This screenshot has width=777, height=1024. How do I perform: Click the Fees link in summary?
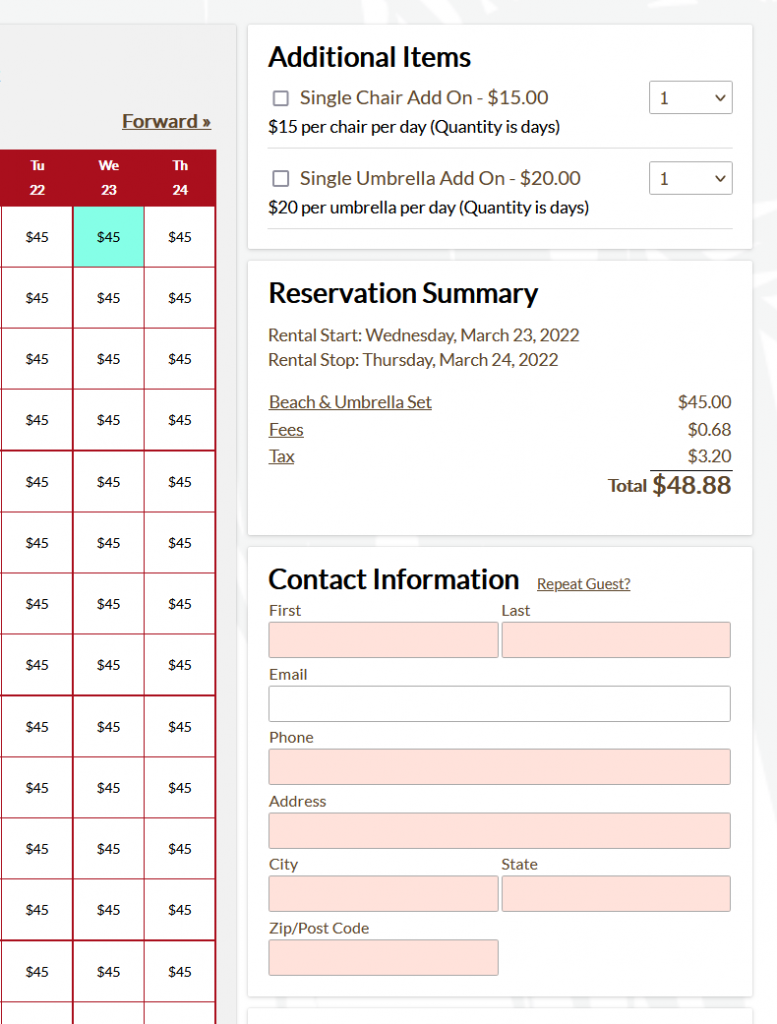click(286, 430)
